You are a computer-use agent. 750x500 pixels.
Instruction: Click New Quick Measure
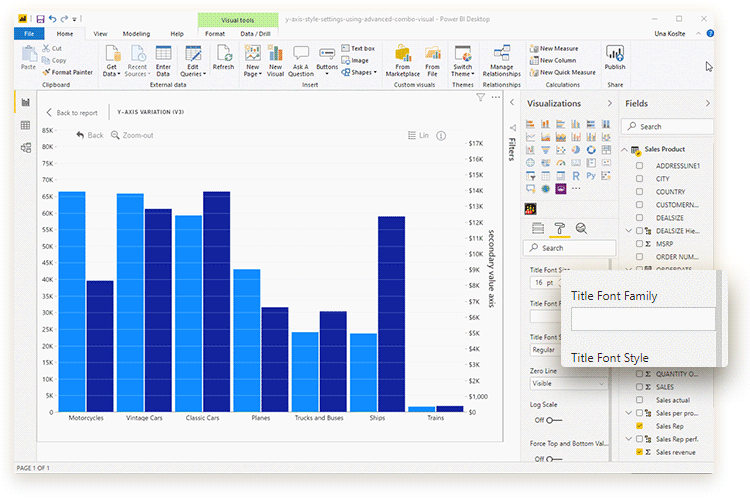(x=562, y=72)
